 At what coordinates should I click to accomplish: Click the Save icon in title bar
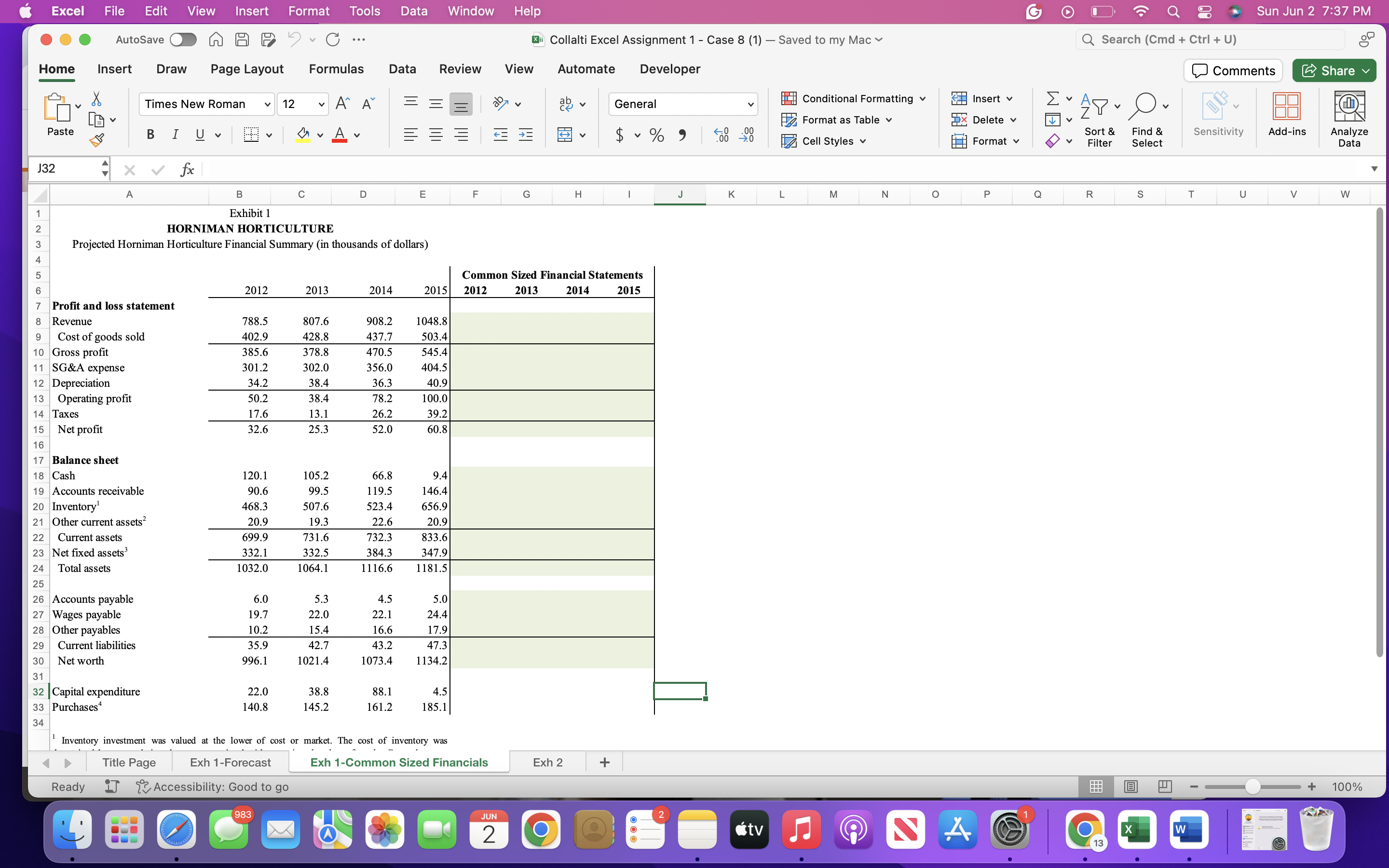pyautogui.click(x=242, y=40)
